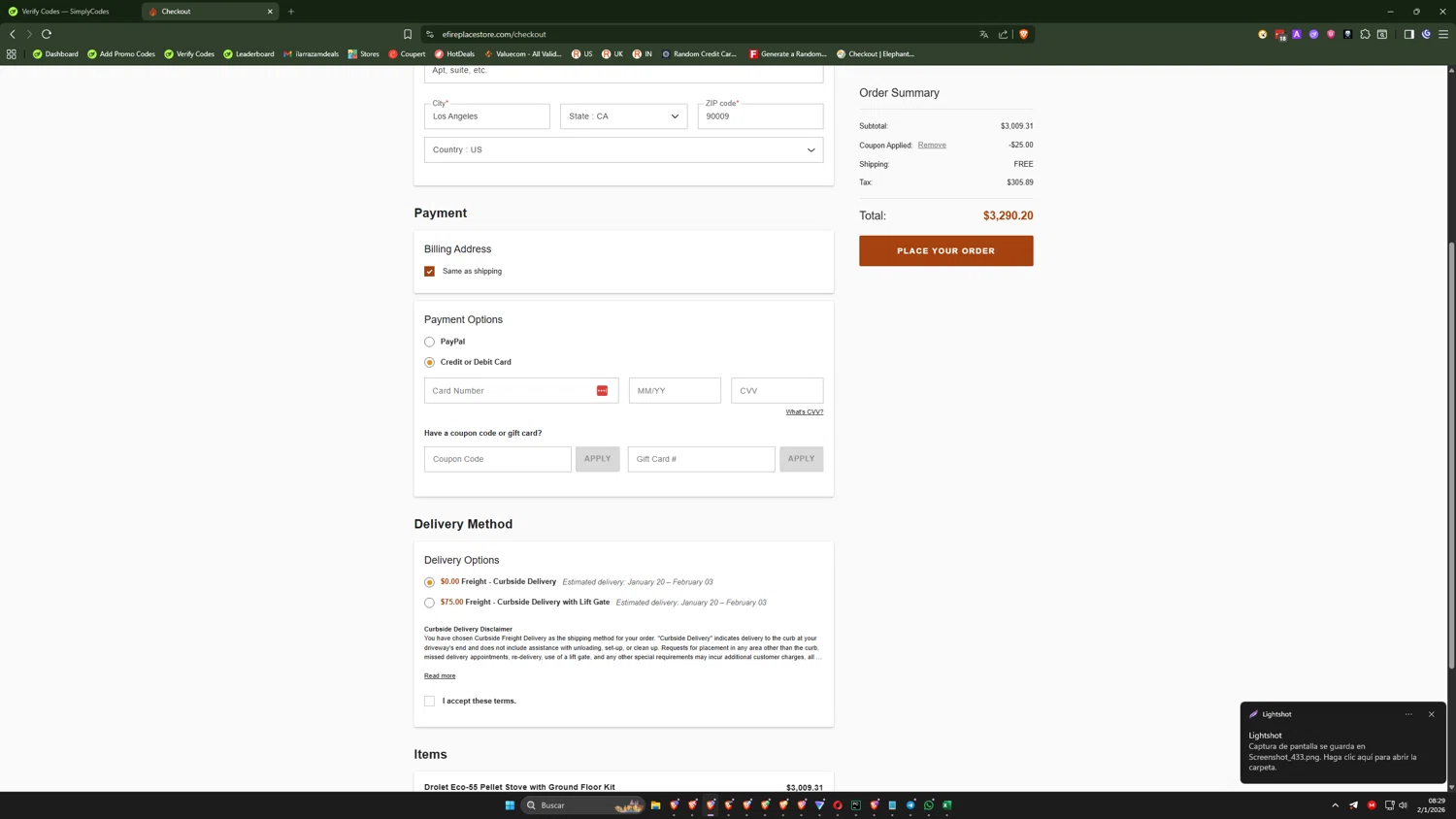Click the translate page icon in address bar
This screenshot has height=819, width=1456.
(x=983, y=34)
